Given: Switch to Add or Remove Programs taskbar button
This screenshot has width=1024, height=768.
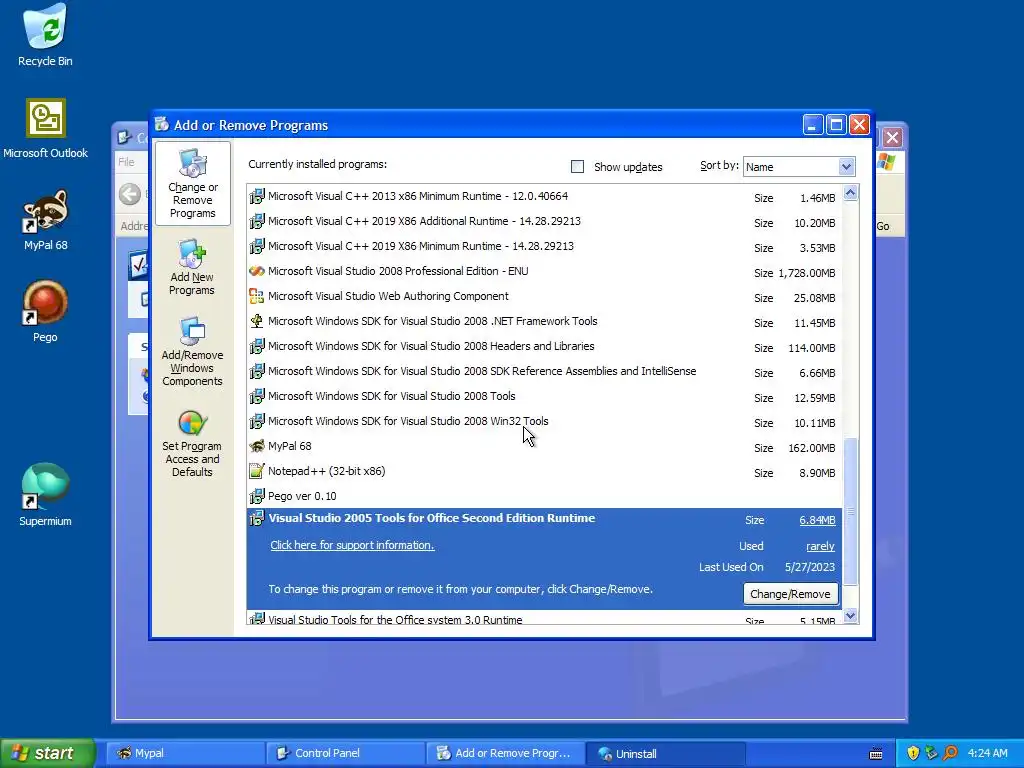Looking at the screenshot, I should pyautogui.click(x=505, y=753).
